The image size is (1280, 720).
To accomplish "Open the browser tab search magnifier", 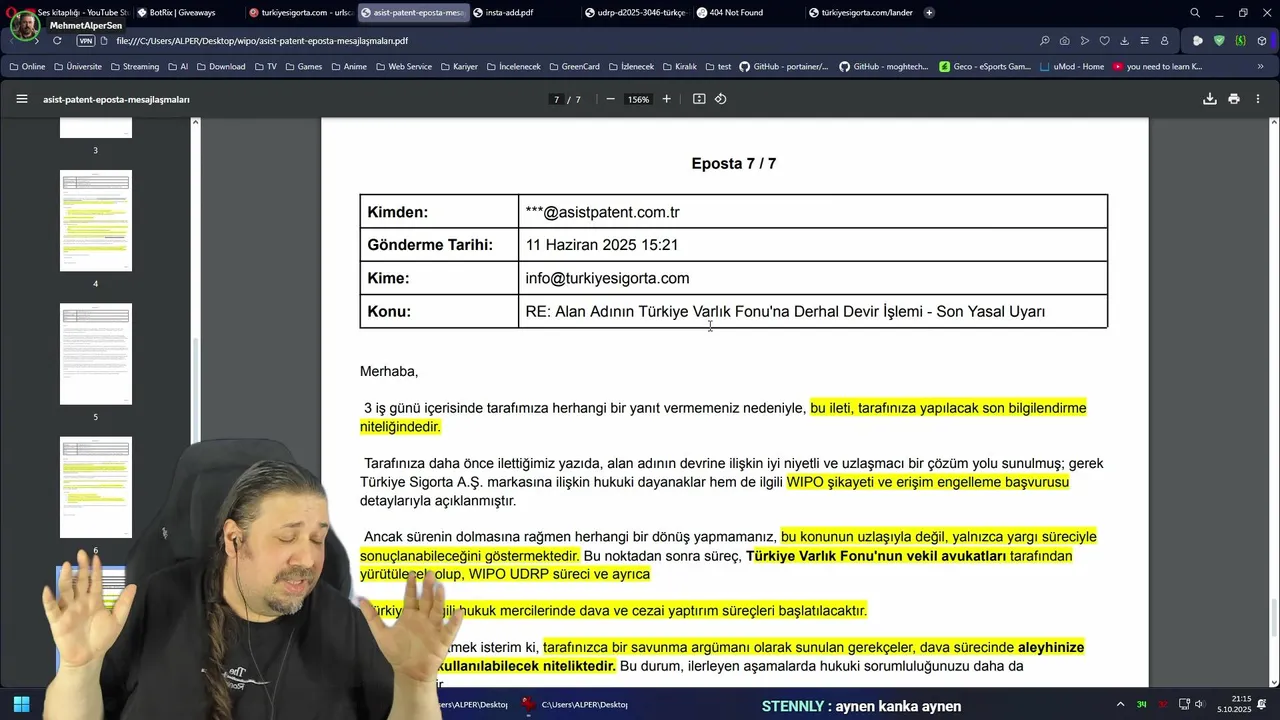I will [x=1195, y=13].
